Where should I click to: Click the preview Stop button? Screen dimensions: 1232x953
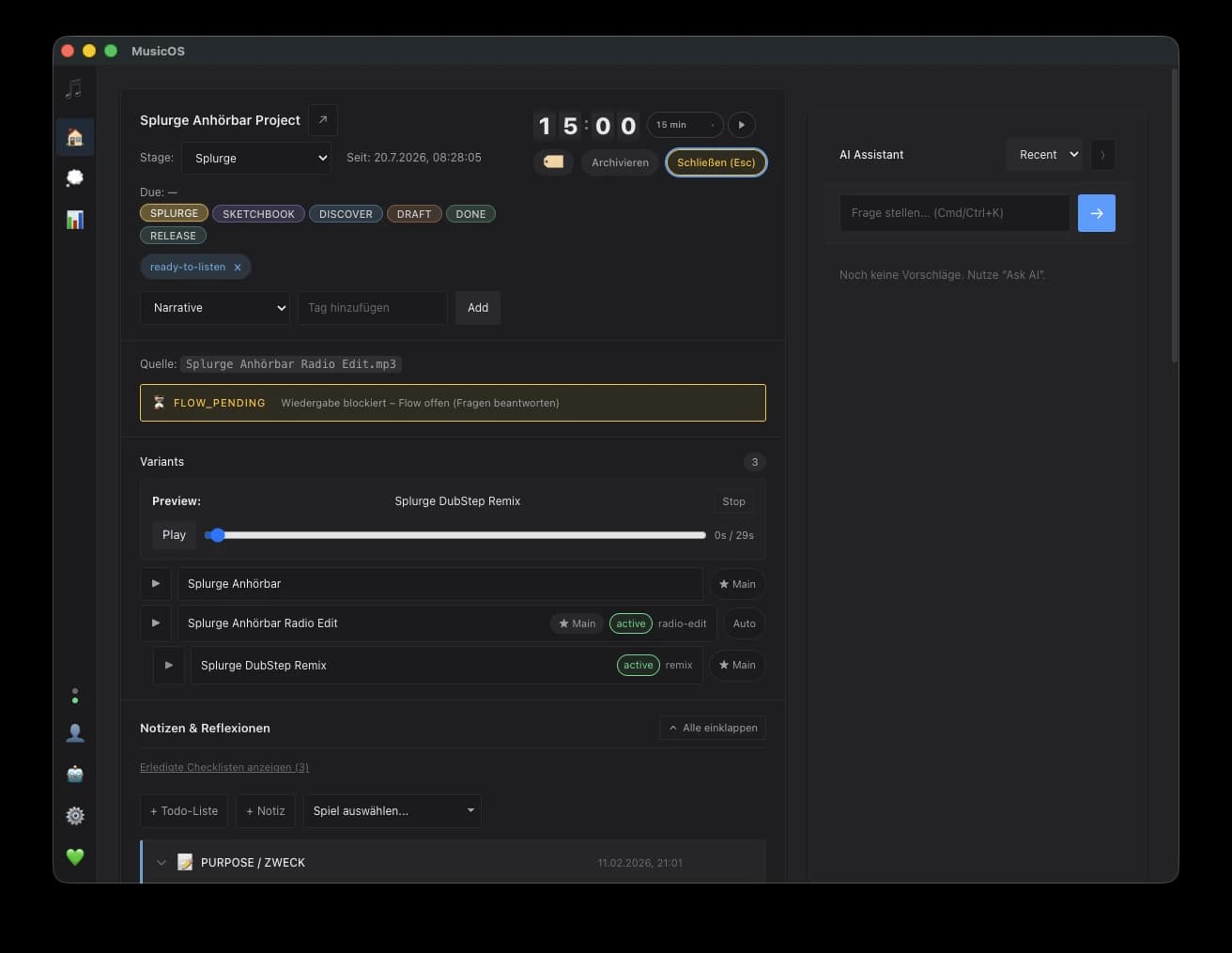click(x=734, y=501)
